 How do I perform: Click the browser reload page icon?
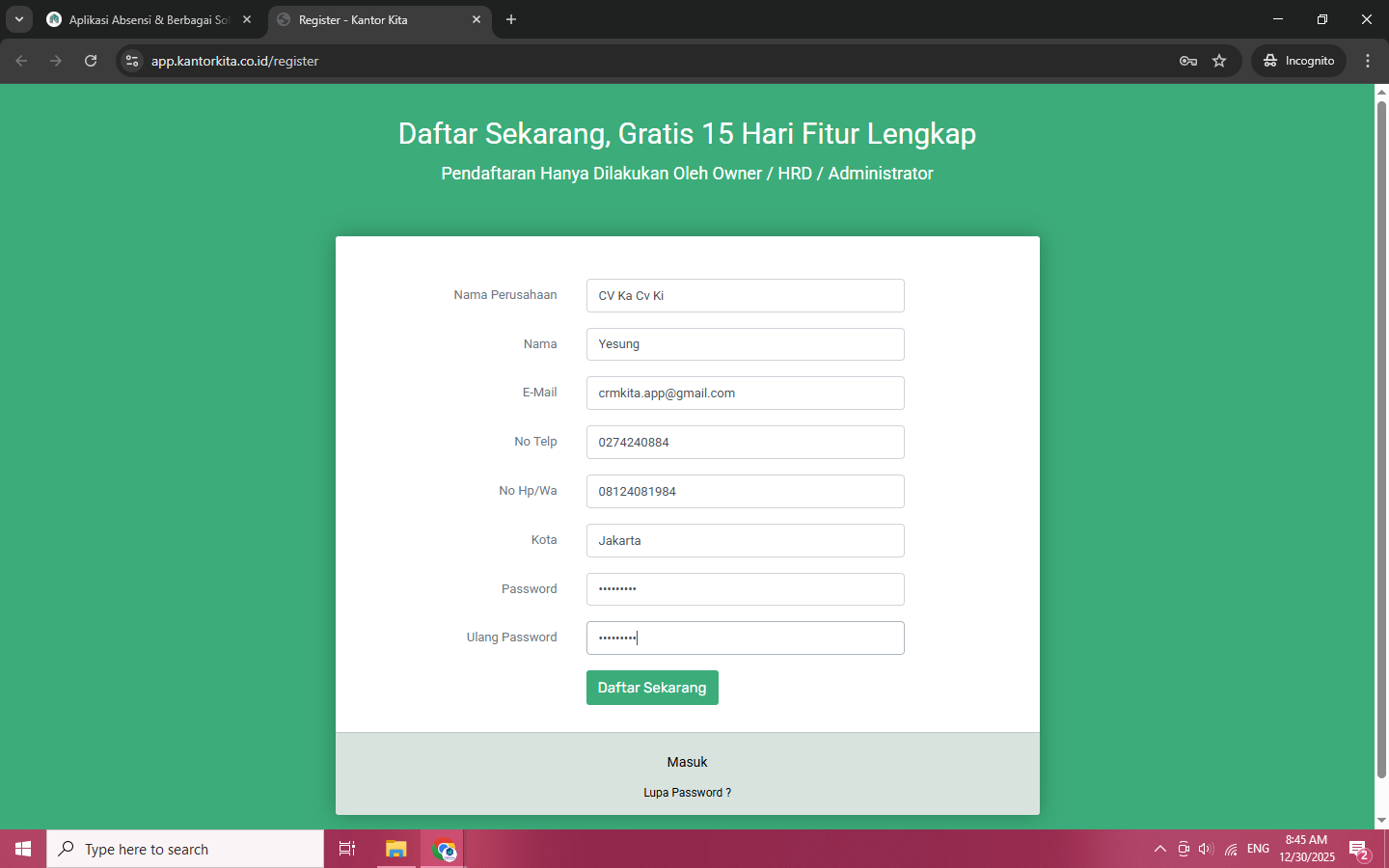coord(91,61)
